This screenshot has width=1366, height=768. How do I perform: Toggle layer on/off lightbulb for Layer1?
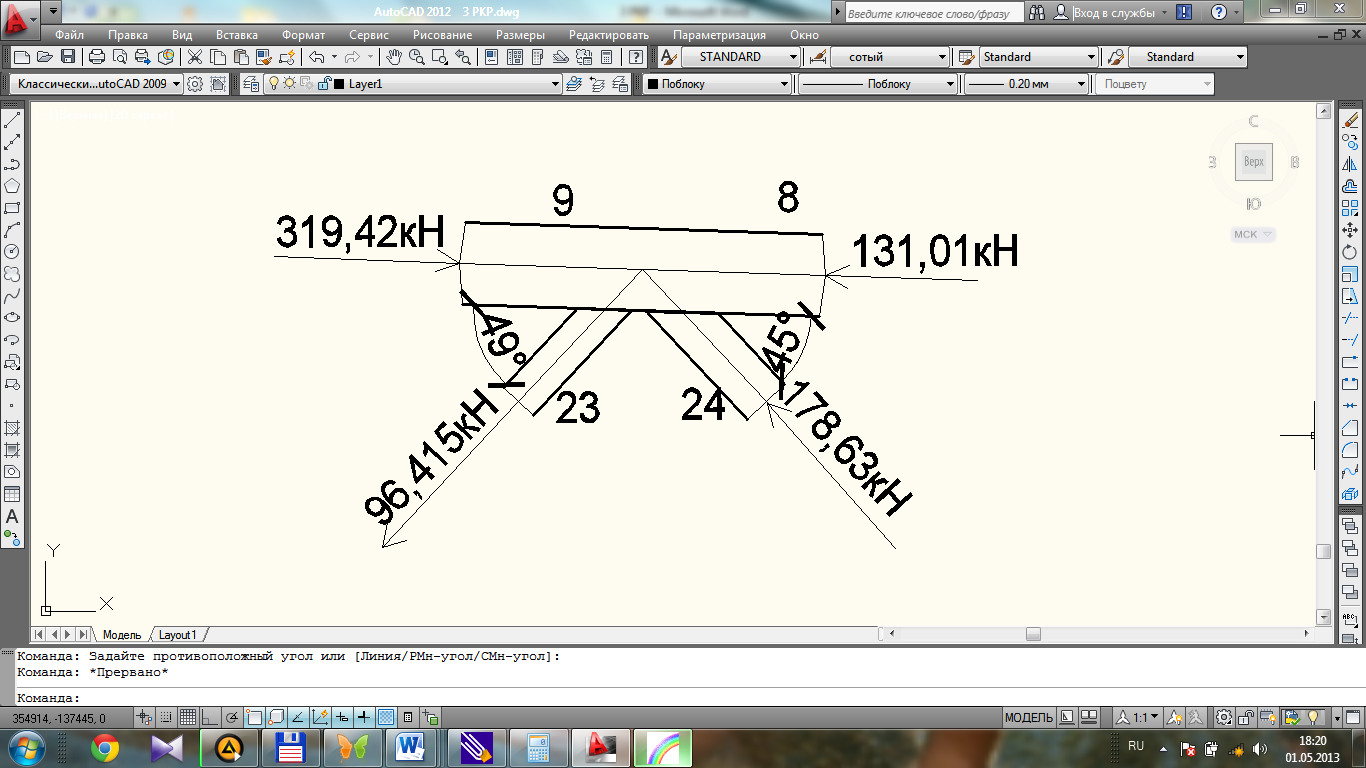pyautogui.click(x=274, y=84)
